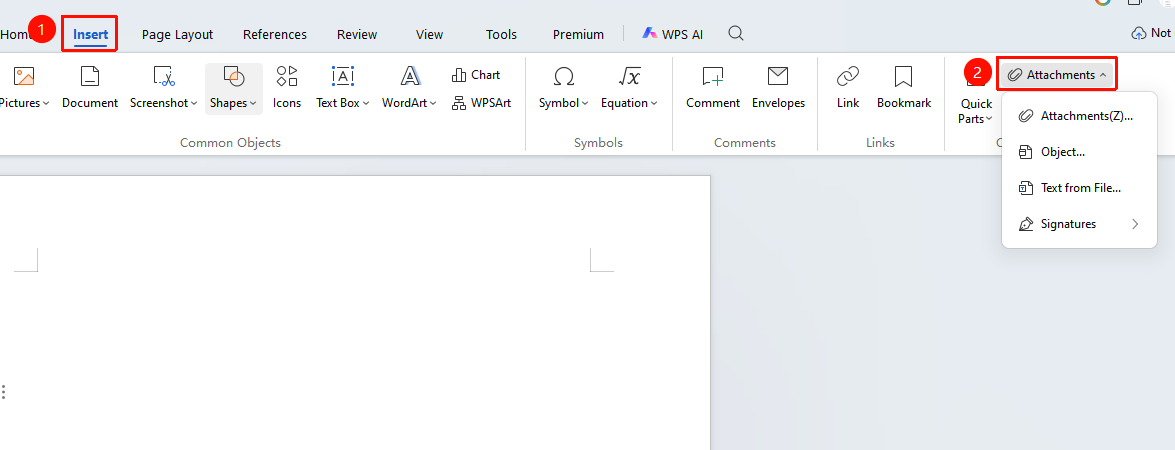Image resolution: width=1175 pixels, height=450 pixels.
Task: Collapse the Attachments dropdown button
Action: click(1057, 75)
